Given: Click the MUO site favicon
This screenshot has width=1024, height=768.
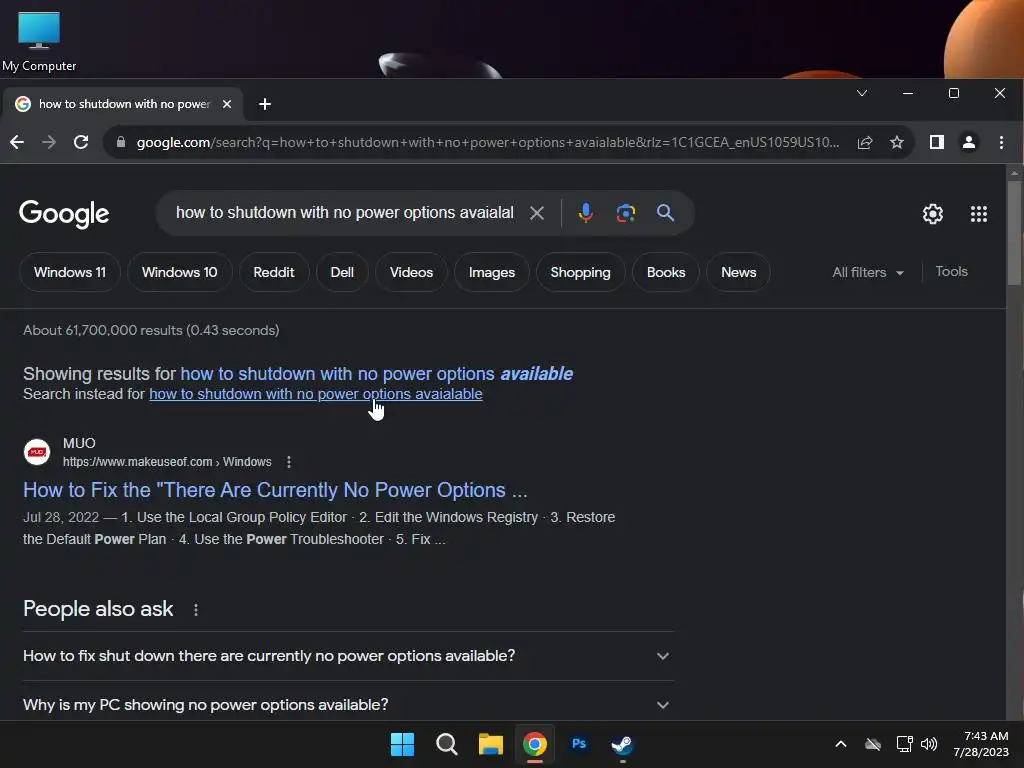Looking at the screenshot, I should [x=37, y=452].
